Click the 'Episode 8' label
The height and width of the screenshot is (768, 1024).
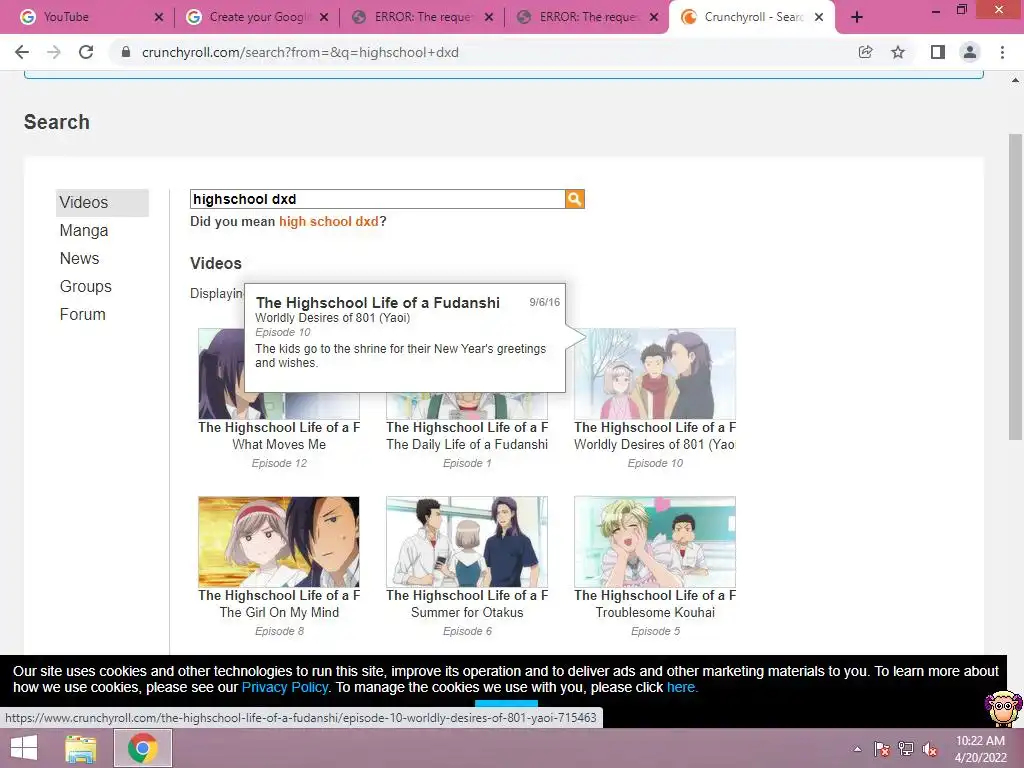(280, 632)
